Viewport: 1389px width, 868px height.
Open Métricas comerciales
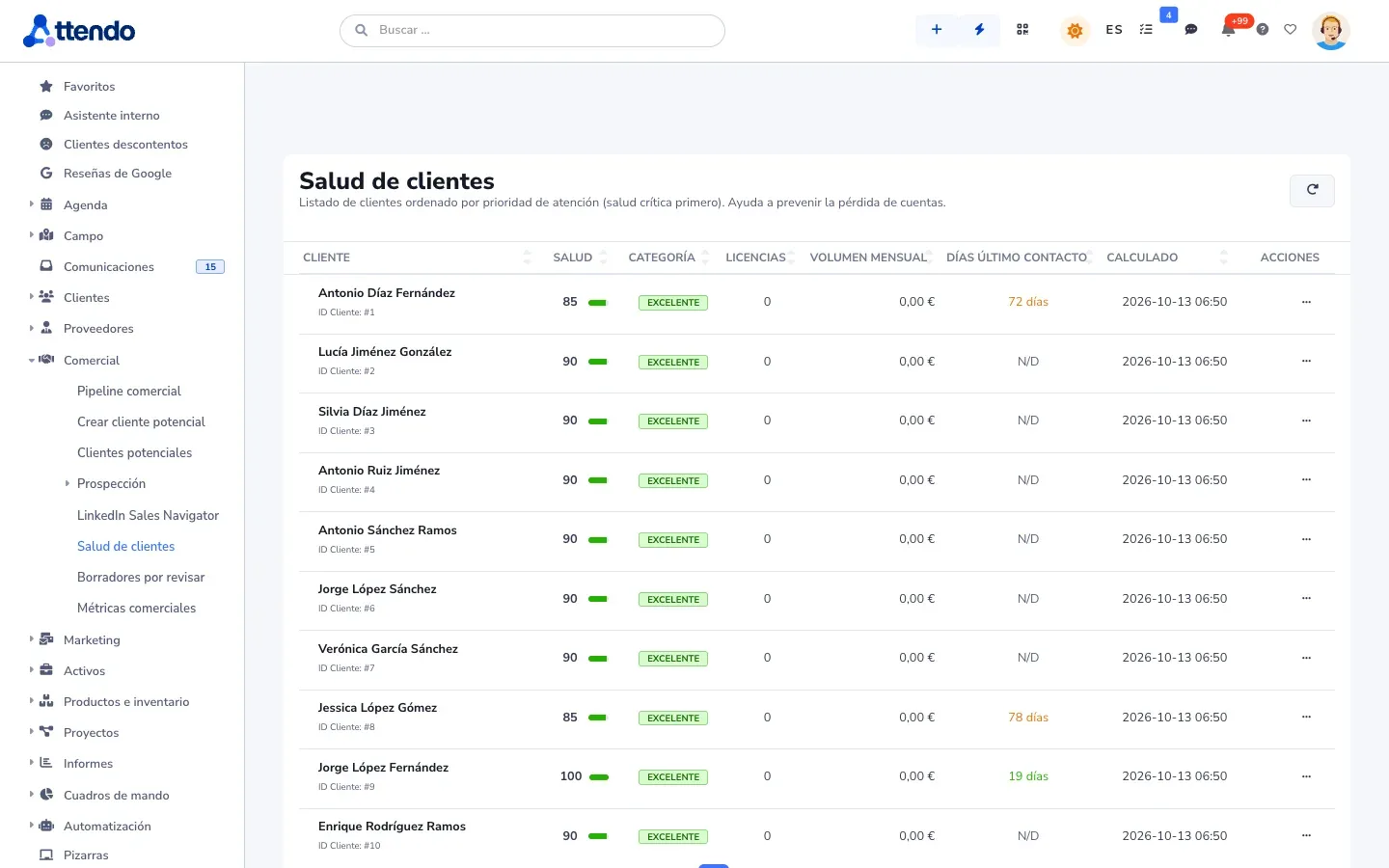[x=136, y=609]
